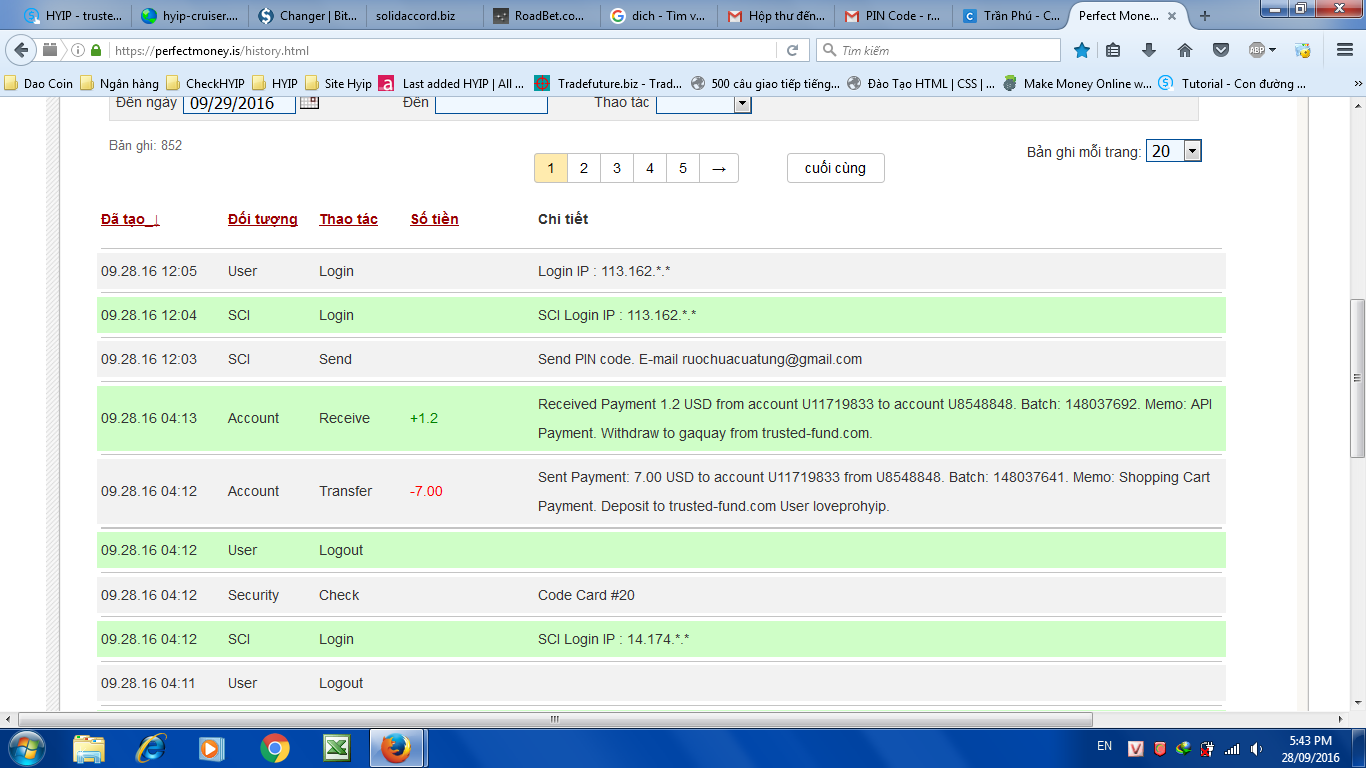Open the bookmarks list icon in the toolbar
1366x768 pixels.
point(1113,50)
